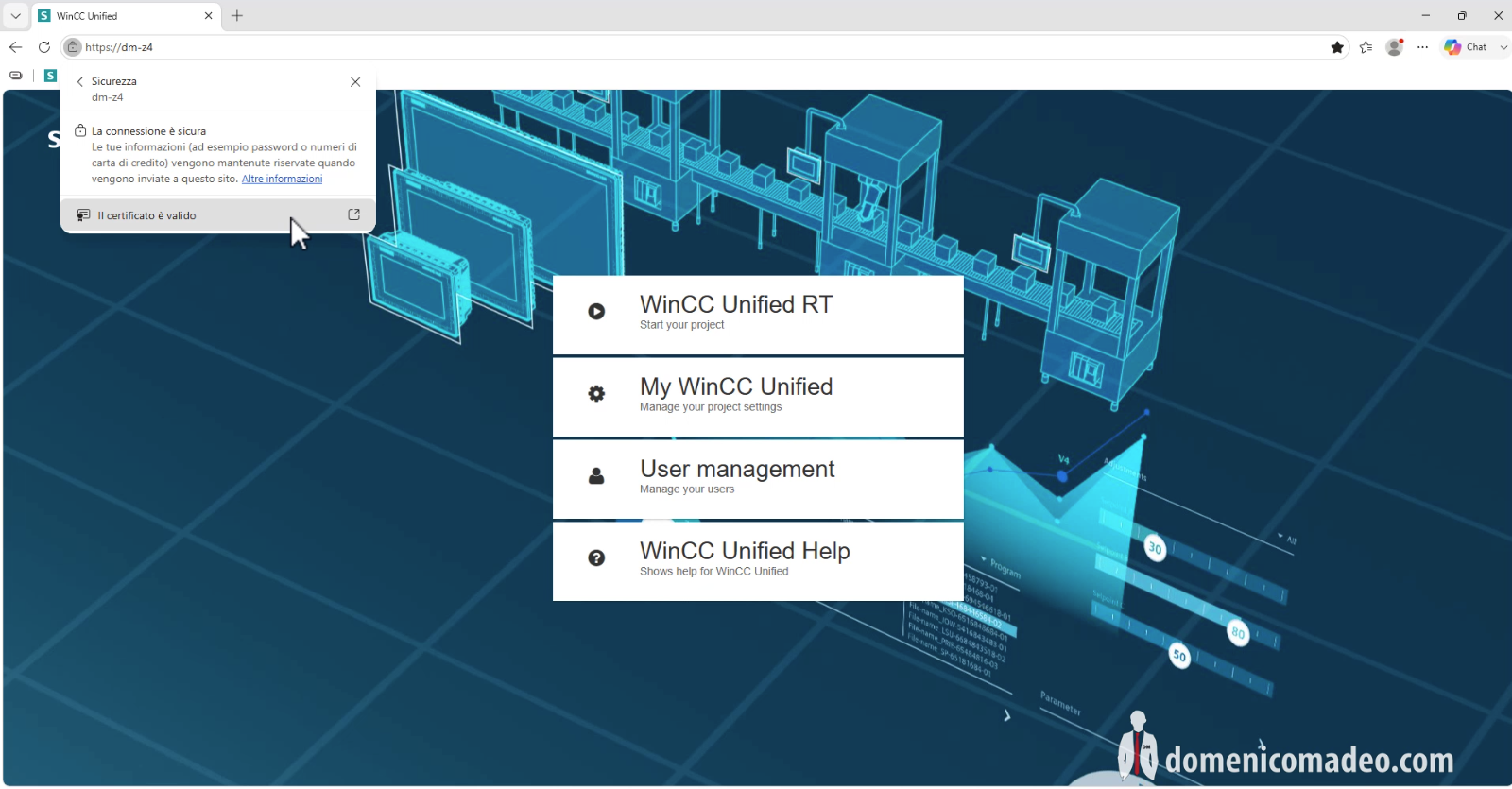Click the lock icon next to 'La connessione è sicura'
The width and height of the screenshot is (1512, 789).
[x=80, y=131]
